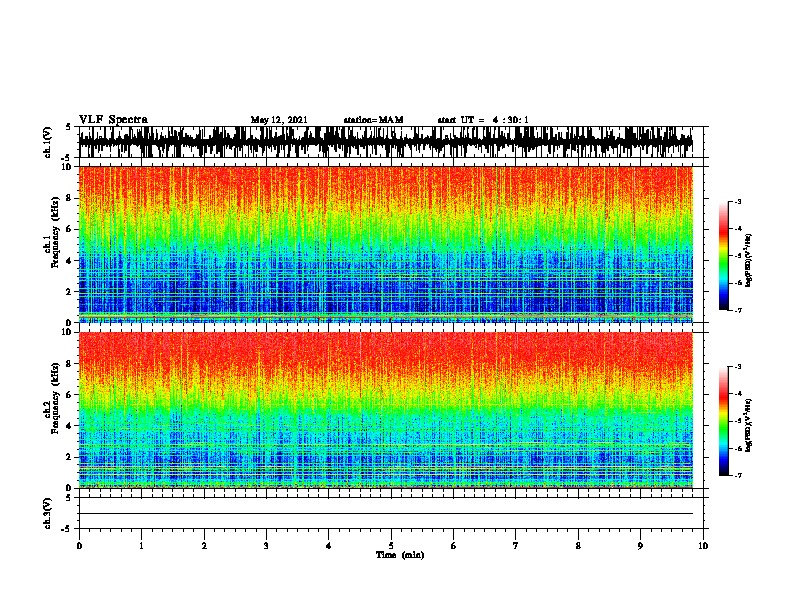Click the "ch.3(V)" axis label
Image resolution: width=792 pixels, height=612 pixels.
[47, 514]
